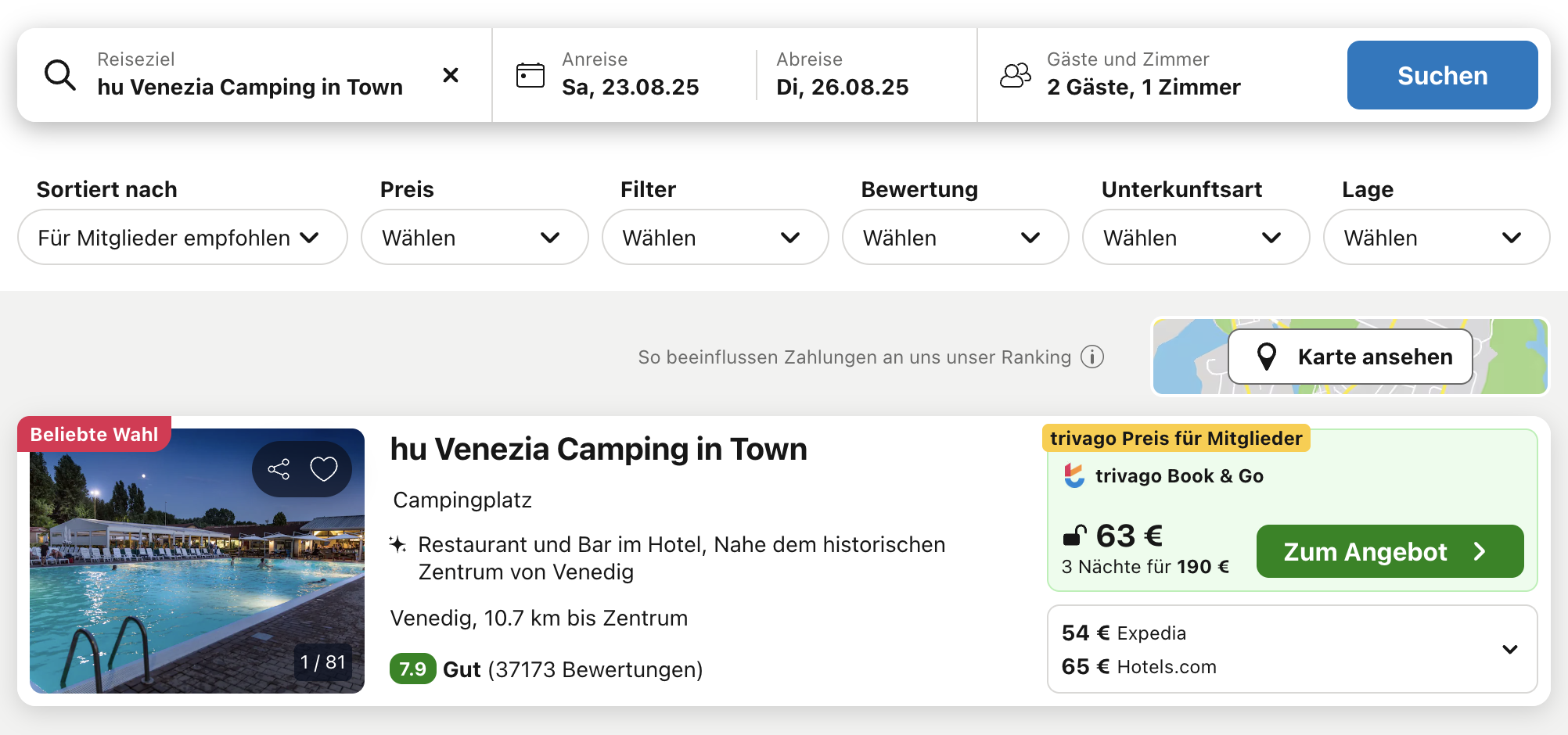
Task: Click '3 Nächte für 190 €' text
Action: [x=1145, y=567]
